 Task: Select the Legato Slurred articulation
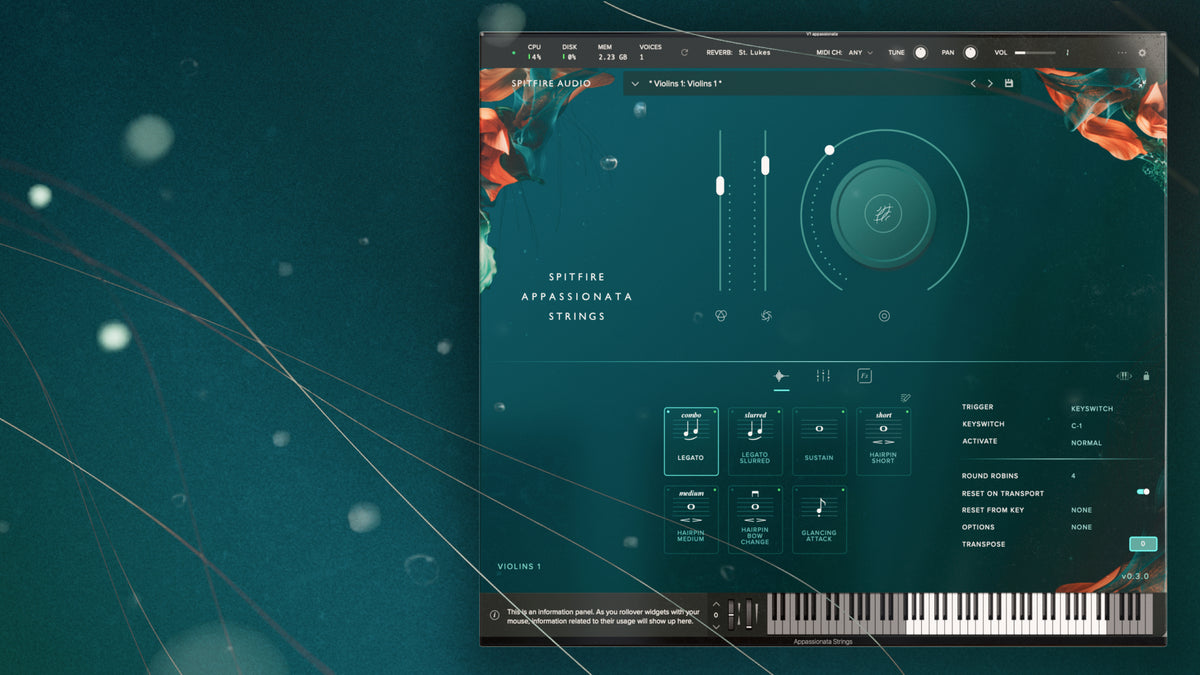(x=755, y=441)
